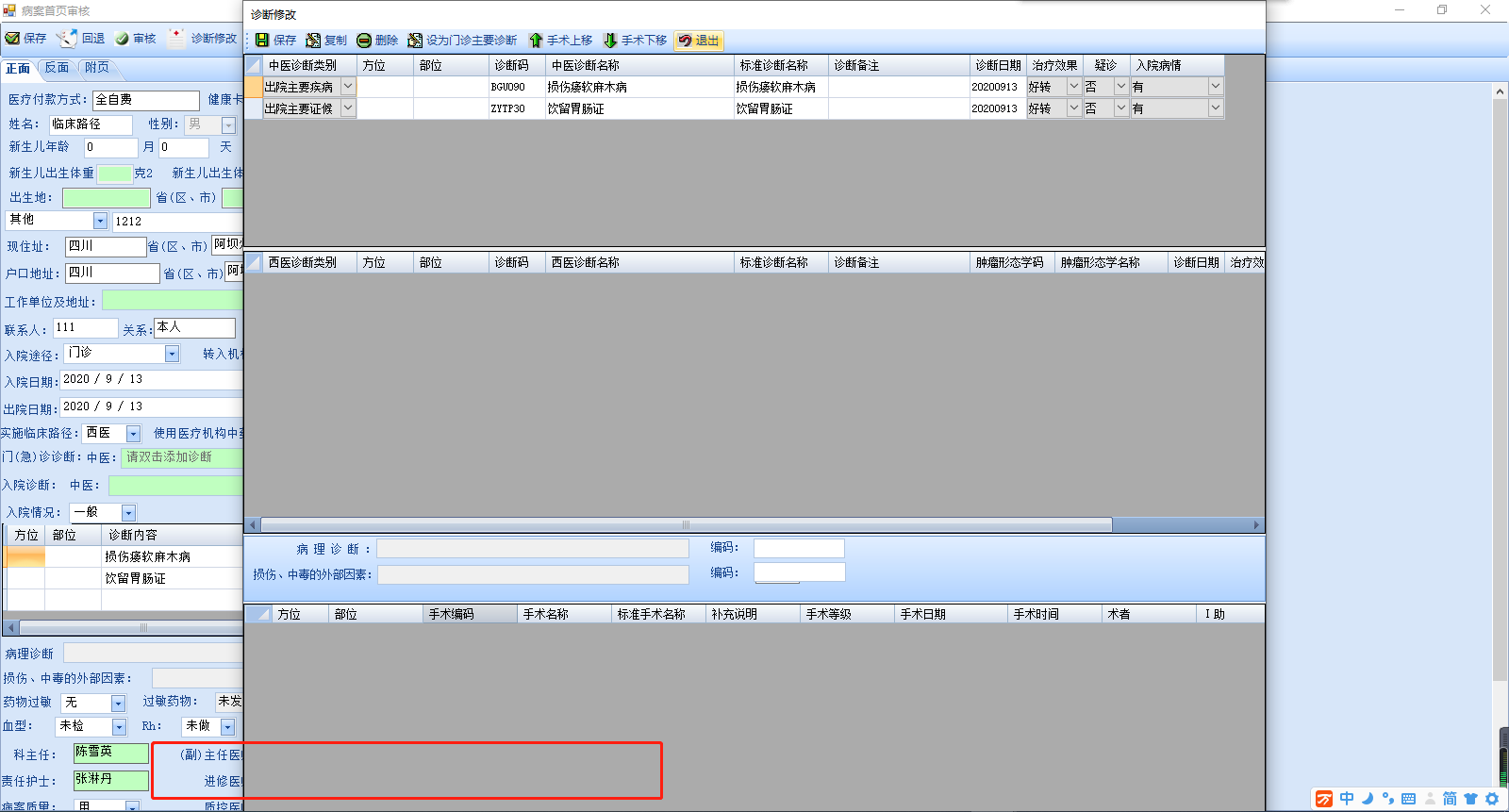Open 治疗效果 dropdown for the 饮留胃肠证 row
1509x812 pixels.
1073,108
